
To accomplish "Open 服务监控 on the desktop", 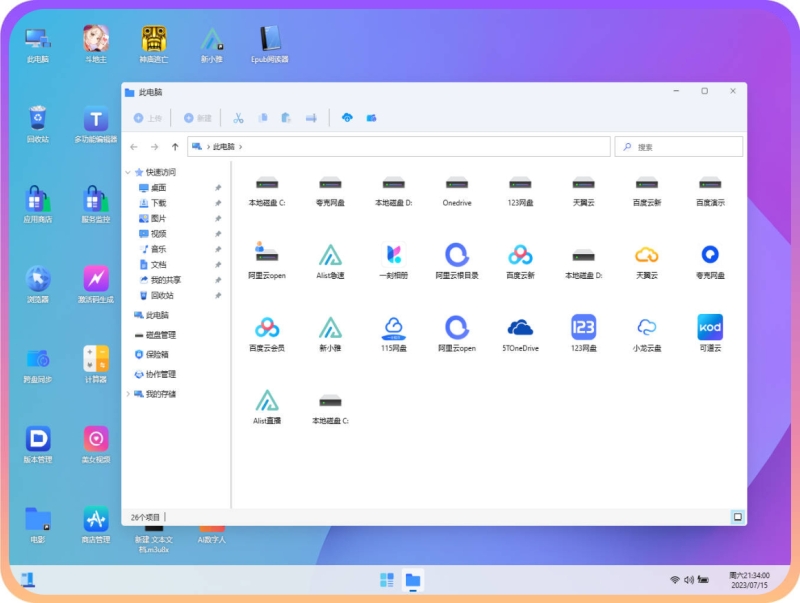I will coord(96,205).
